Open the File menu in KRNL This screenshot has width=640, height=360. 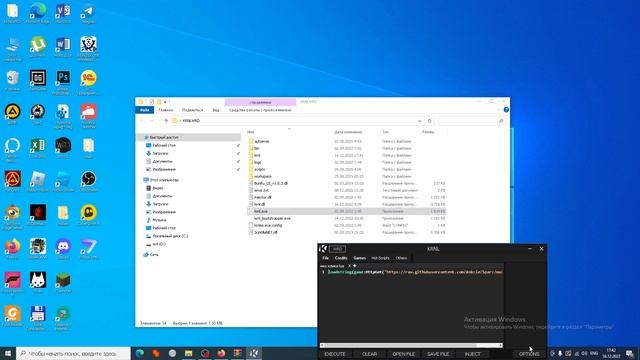[326, 258]
